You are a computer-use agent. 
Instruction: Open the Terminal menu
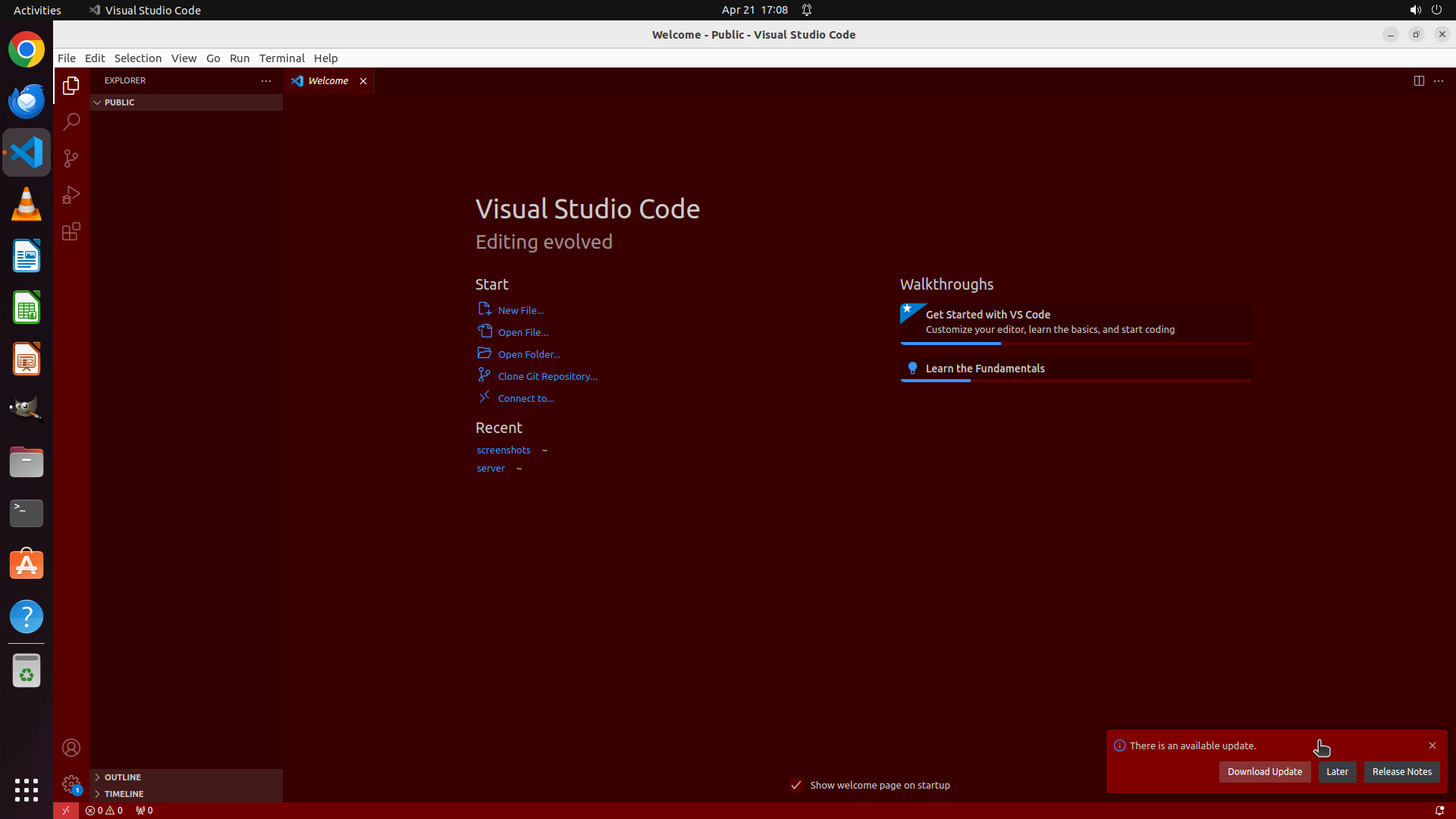pyautogui.click(x=281, y=58)
